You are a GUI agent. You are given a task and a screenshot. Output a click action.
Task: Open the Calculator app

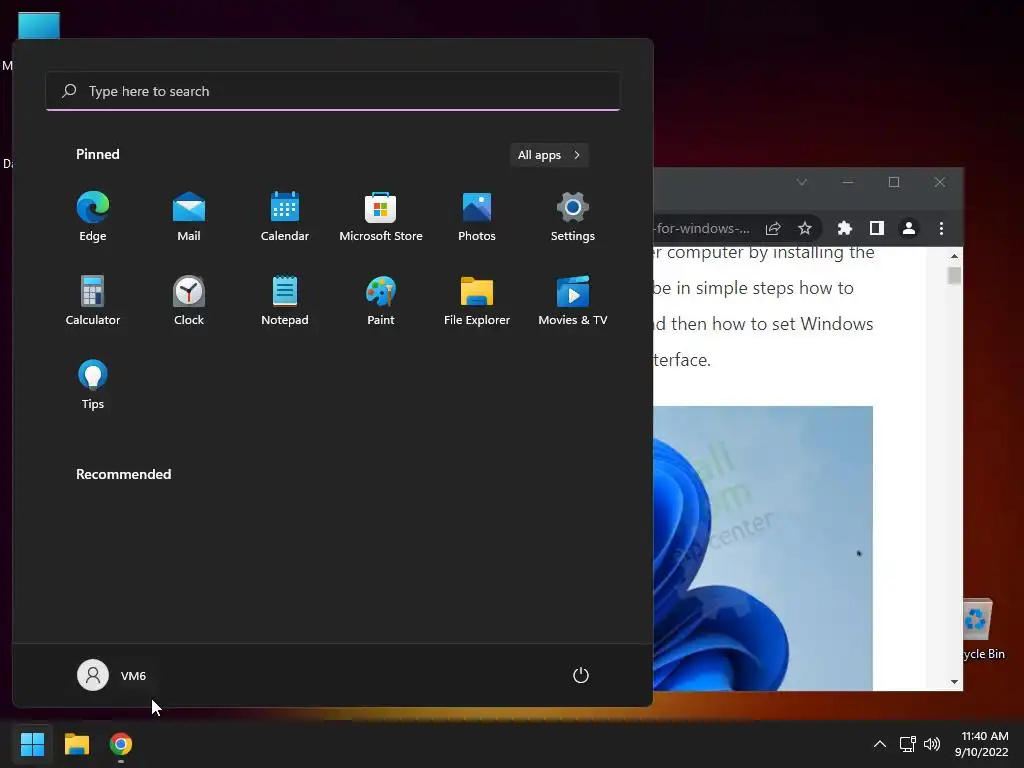93,300
